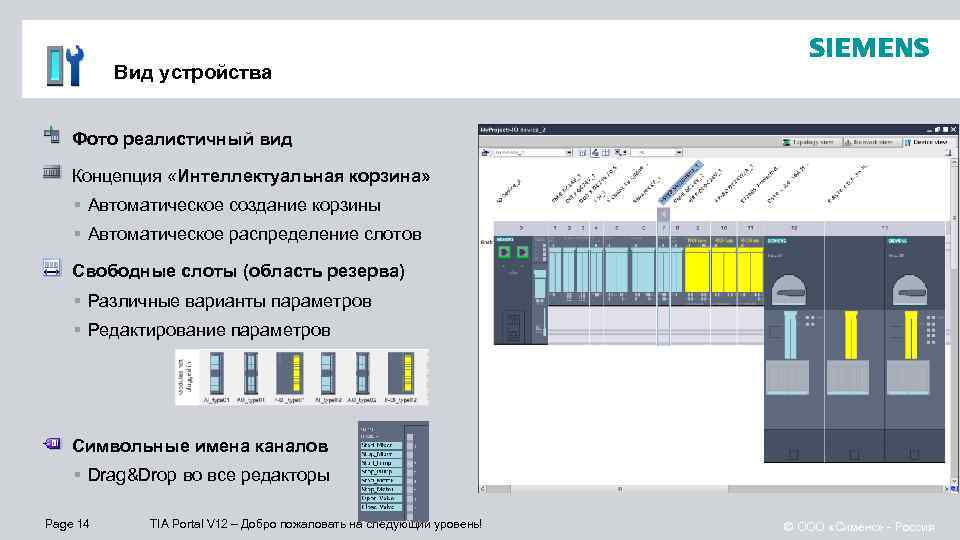Viewport: 960px width, 540px height.
Task: Close the device view window
Action: pyautogui.click(x=953, y=130)
